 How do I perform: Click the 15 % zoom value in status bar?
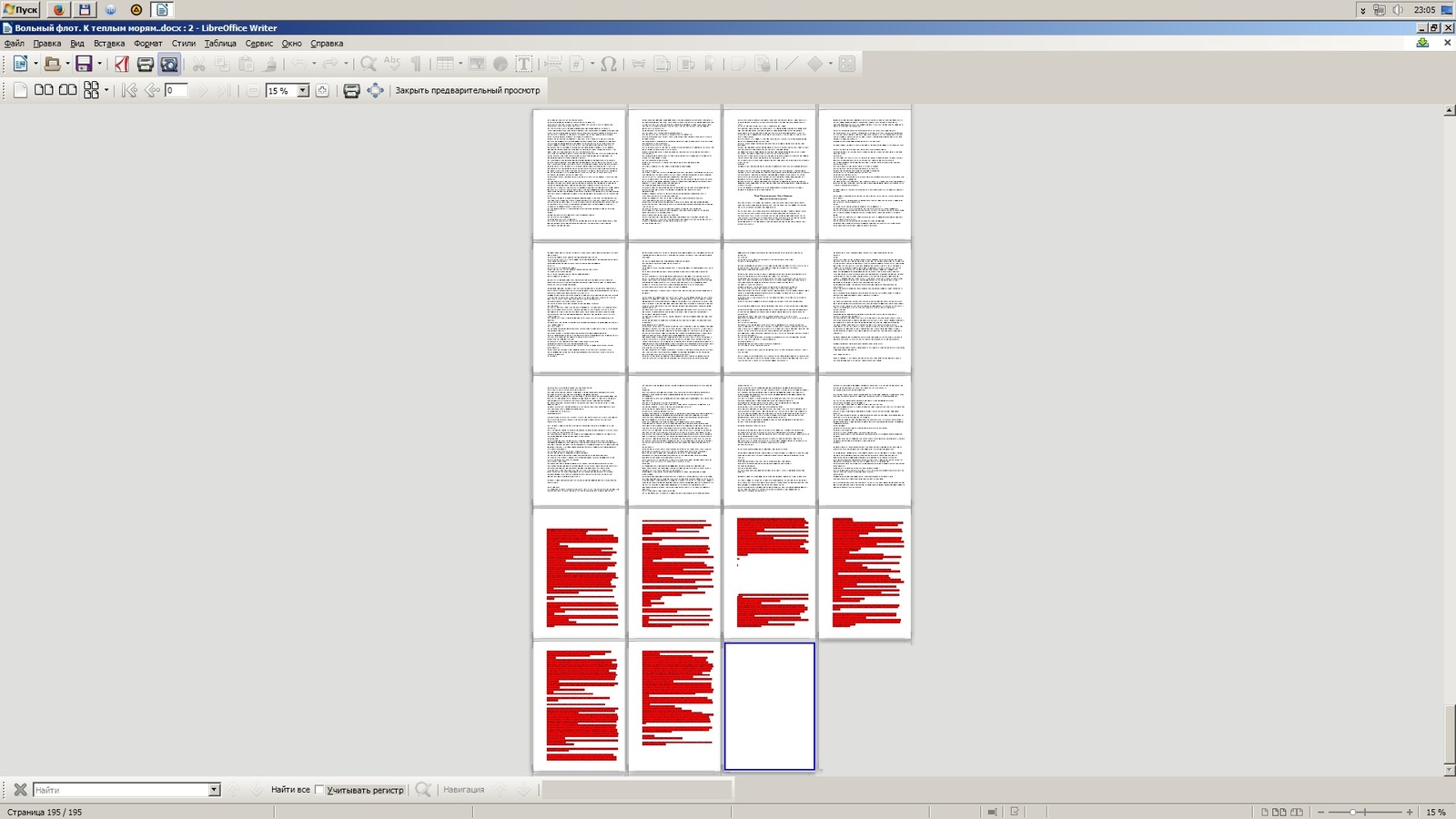(1435, 812)
